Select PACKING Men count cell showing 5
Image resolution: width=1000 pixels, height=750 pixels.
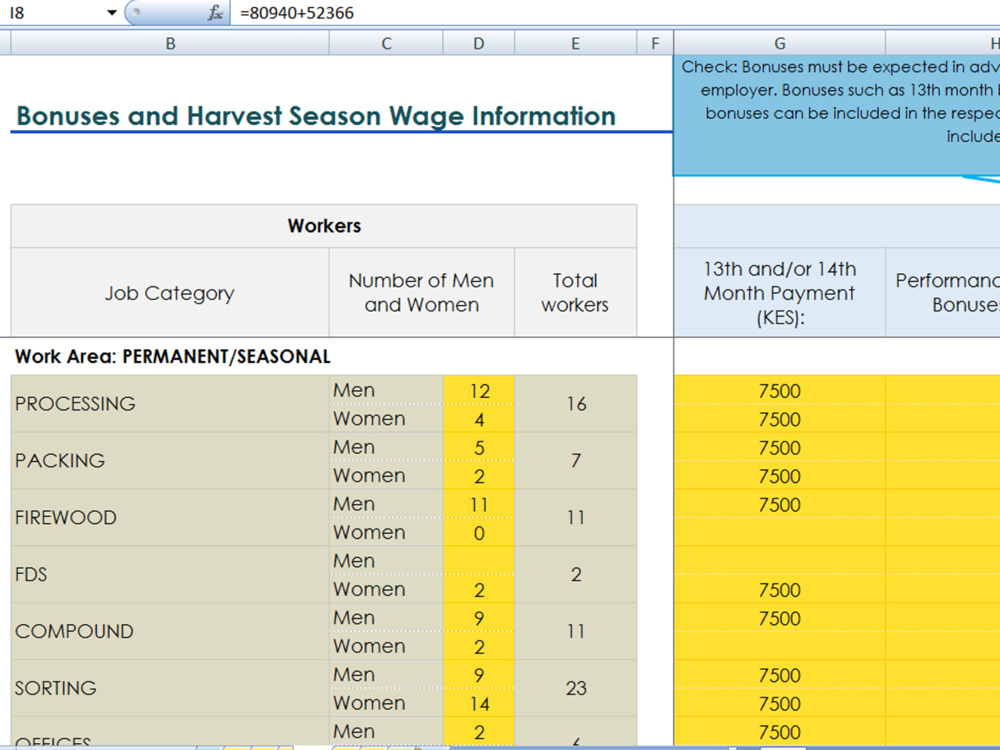[x=479, y=447]
